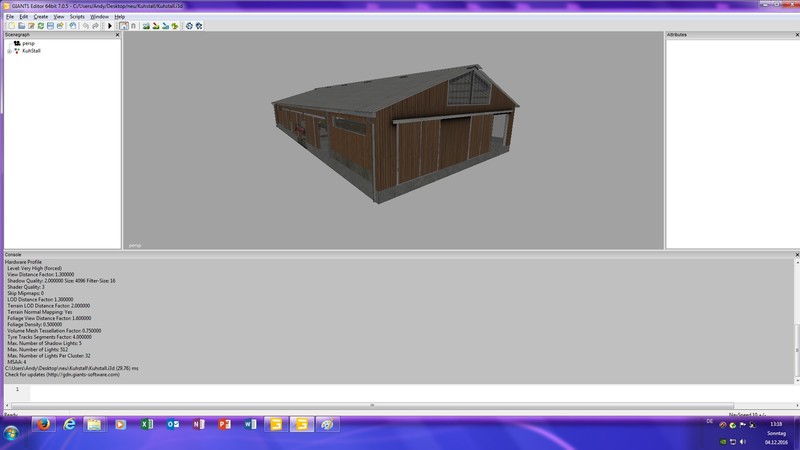Click the Undo arrow in toolbar
Screen dimensions: 800x450
click(x=86, y=26)
